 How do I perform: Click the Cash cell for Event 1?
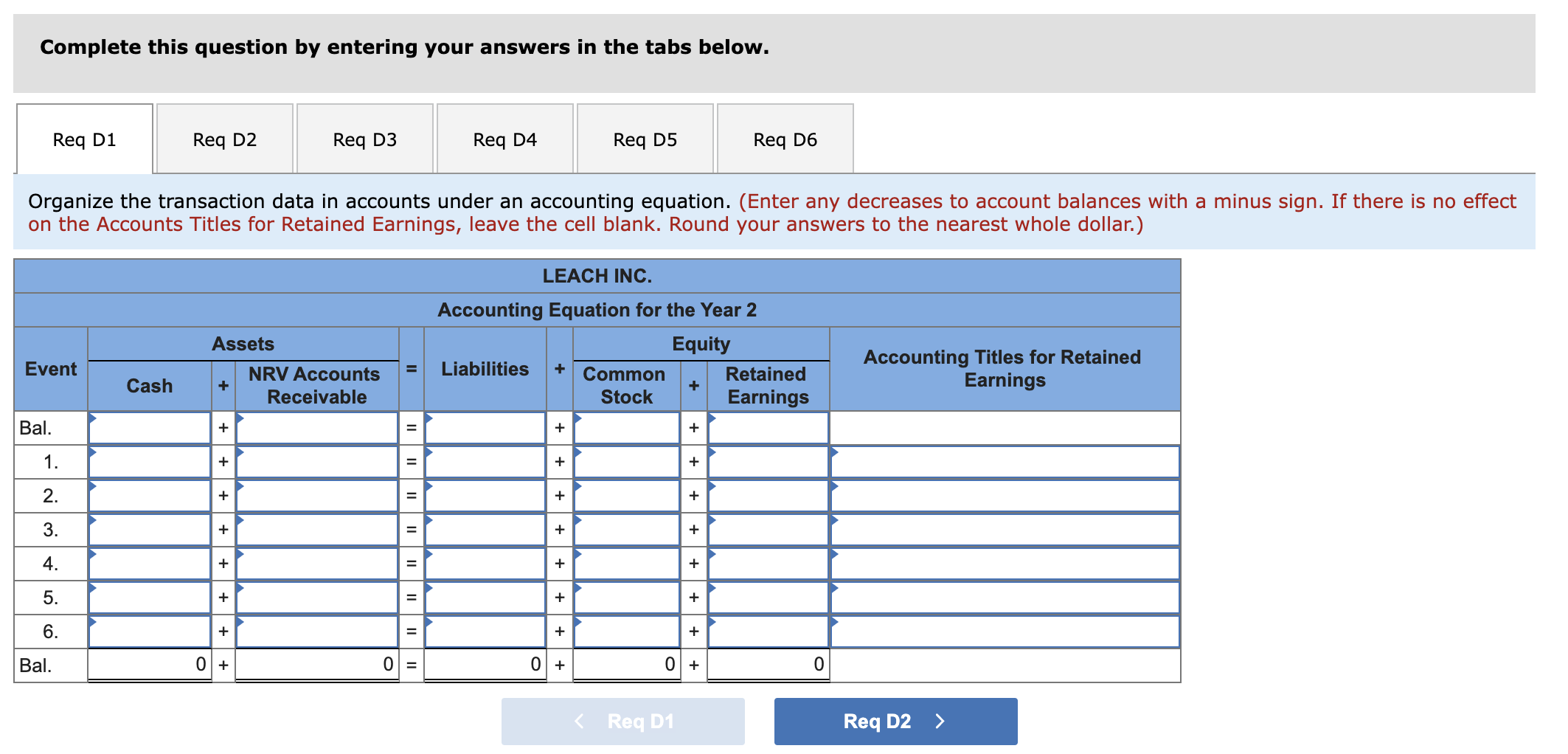[150, 460]
